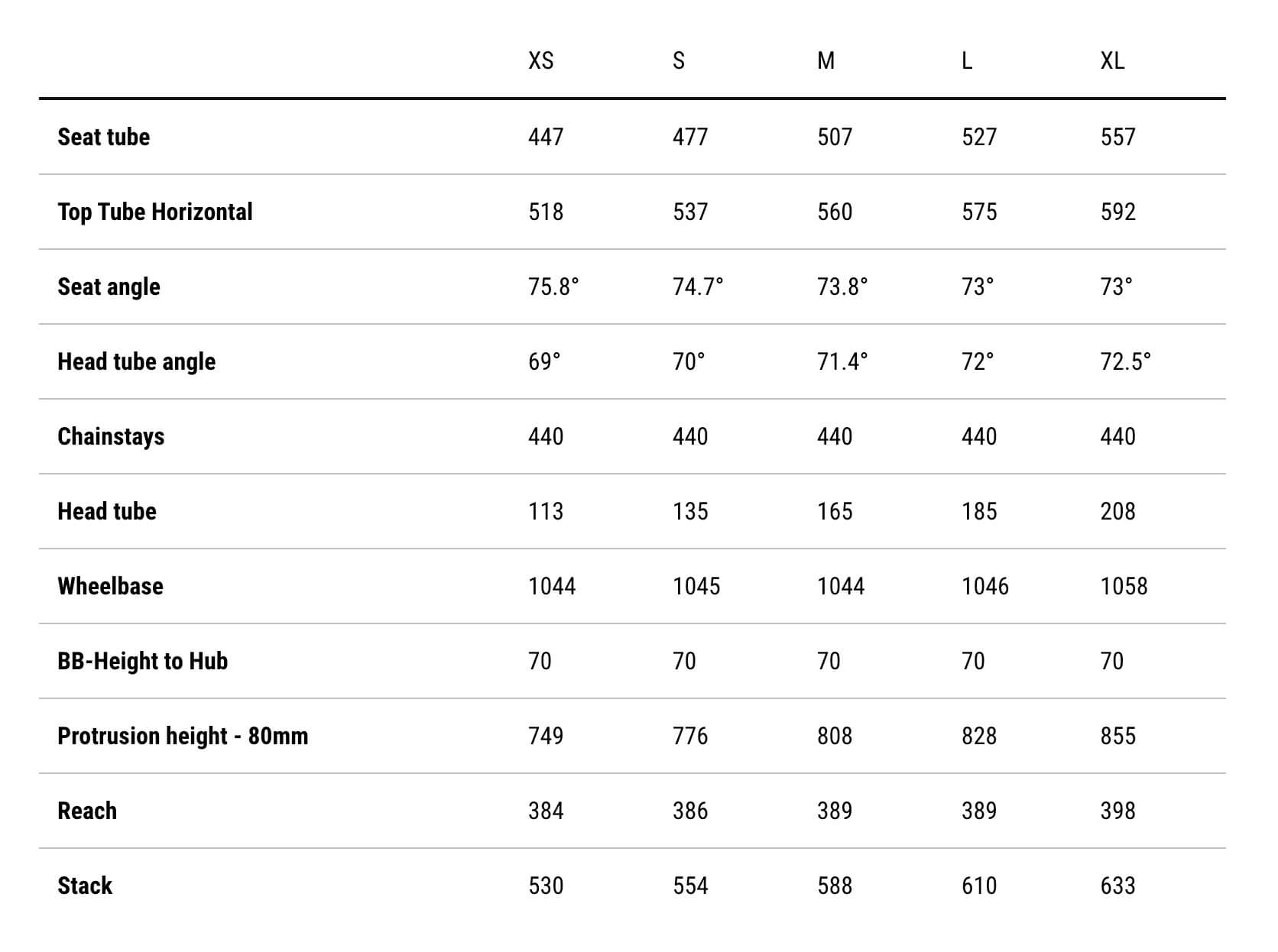Click the 1058 wheelbase value
Screen dimensions: 1278x952
tap(1124, 586)
